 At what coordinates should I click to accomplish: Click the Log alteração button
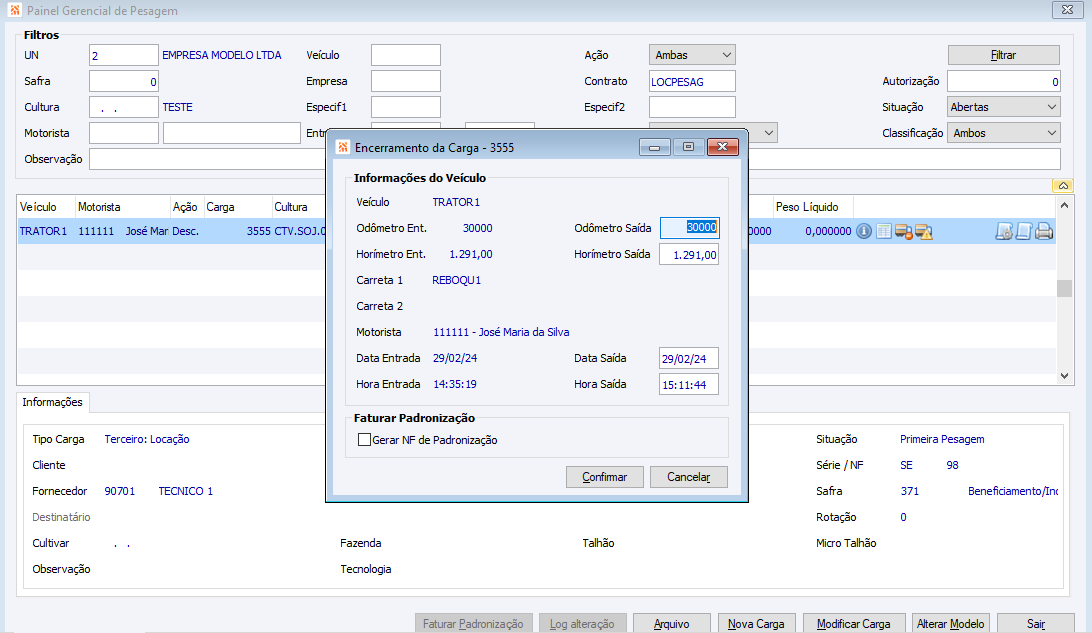tap(582, 623)
